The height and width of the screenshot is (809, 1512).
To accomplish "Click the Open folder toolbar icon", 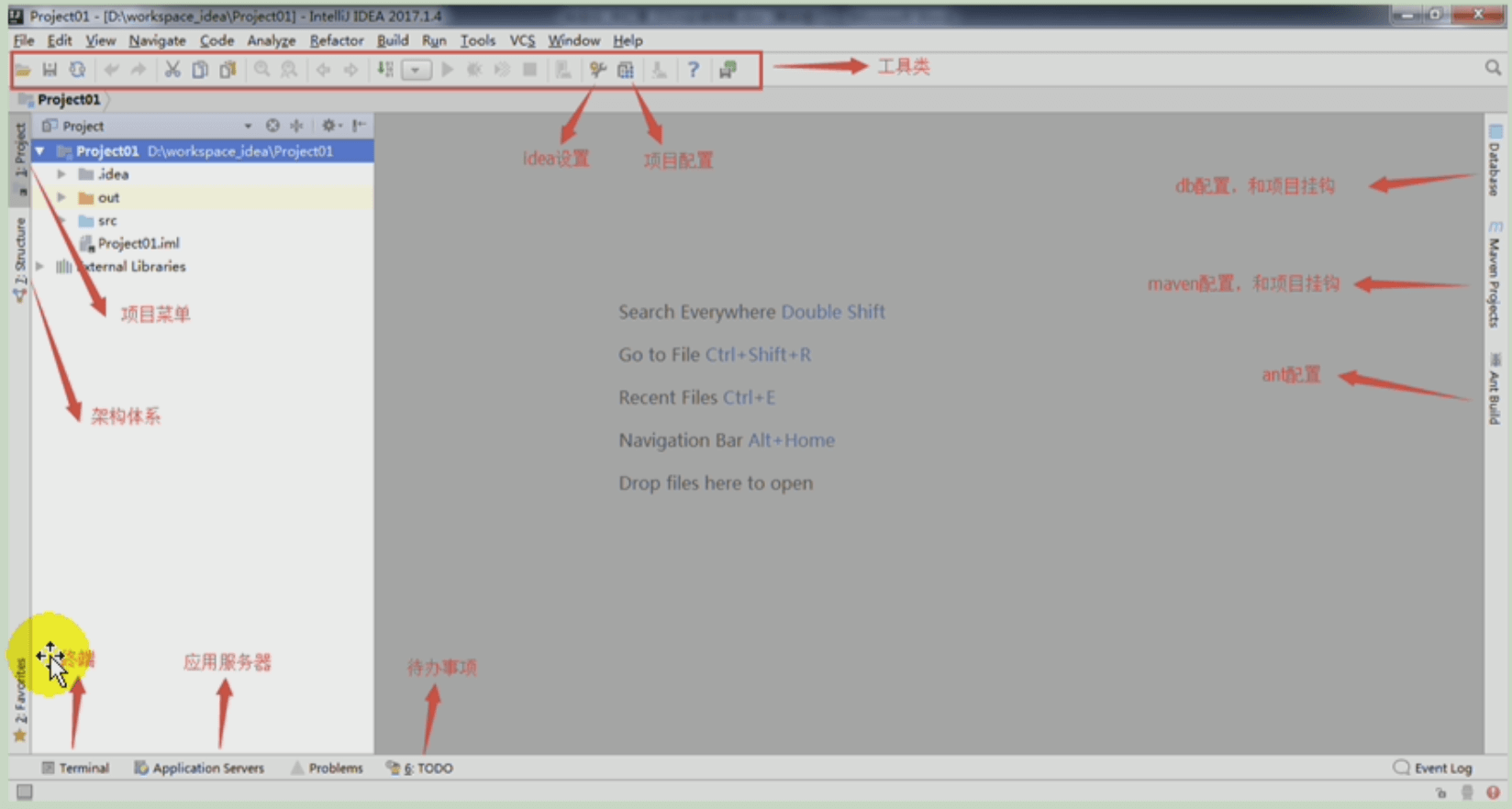I will point(23,70).
